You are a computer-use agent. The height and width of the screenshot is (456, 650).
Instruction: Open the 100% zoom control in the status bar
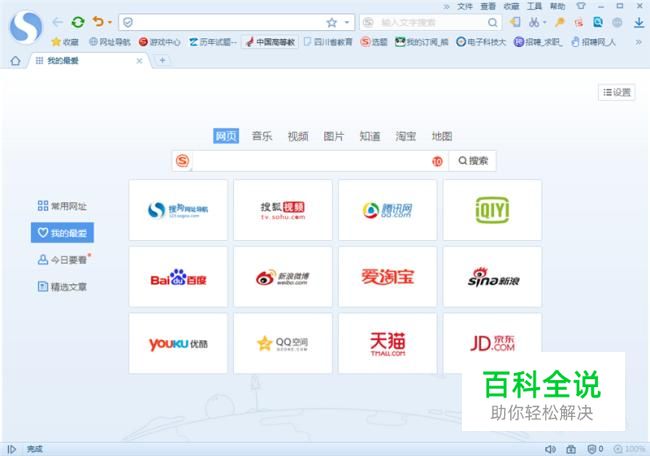629,449
